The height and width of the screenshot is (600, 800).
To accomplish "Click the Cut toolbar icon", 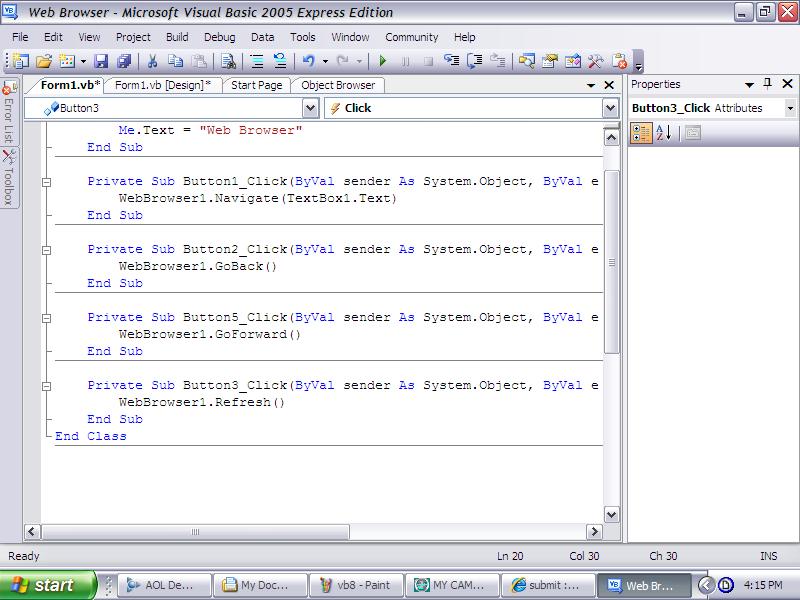I will pyautogui.click(x=153, y=61).
